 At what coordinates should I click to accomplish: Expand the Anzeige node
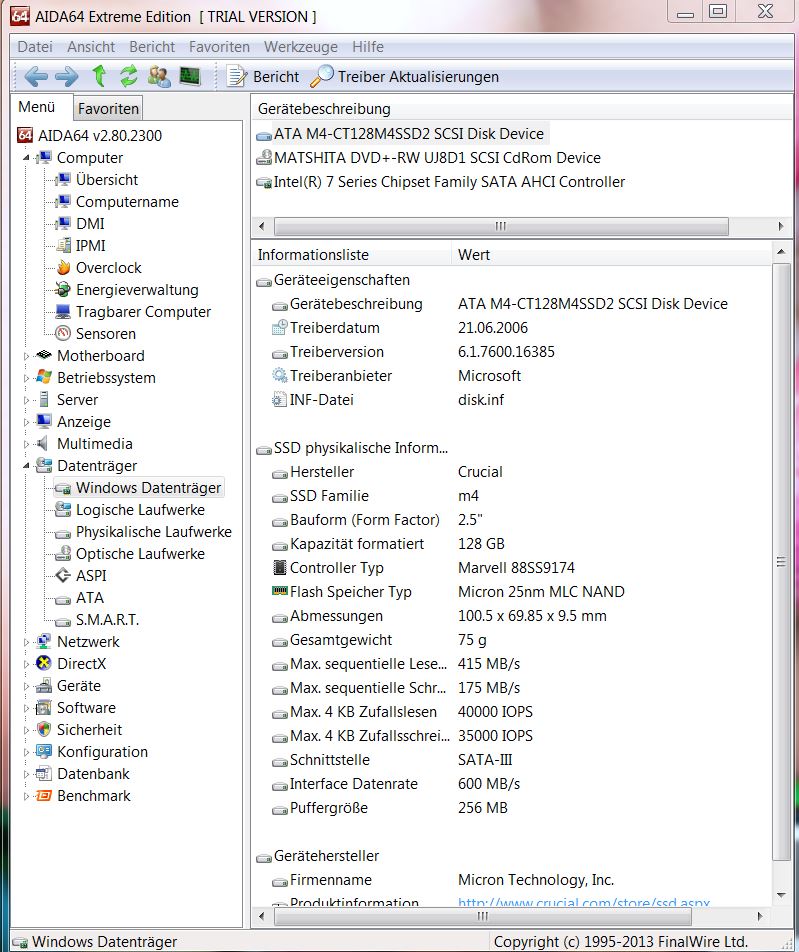26,422
